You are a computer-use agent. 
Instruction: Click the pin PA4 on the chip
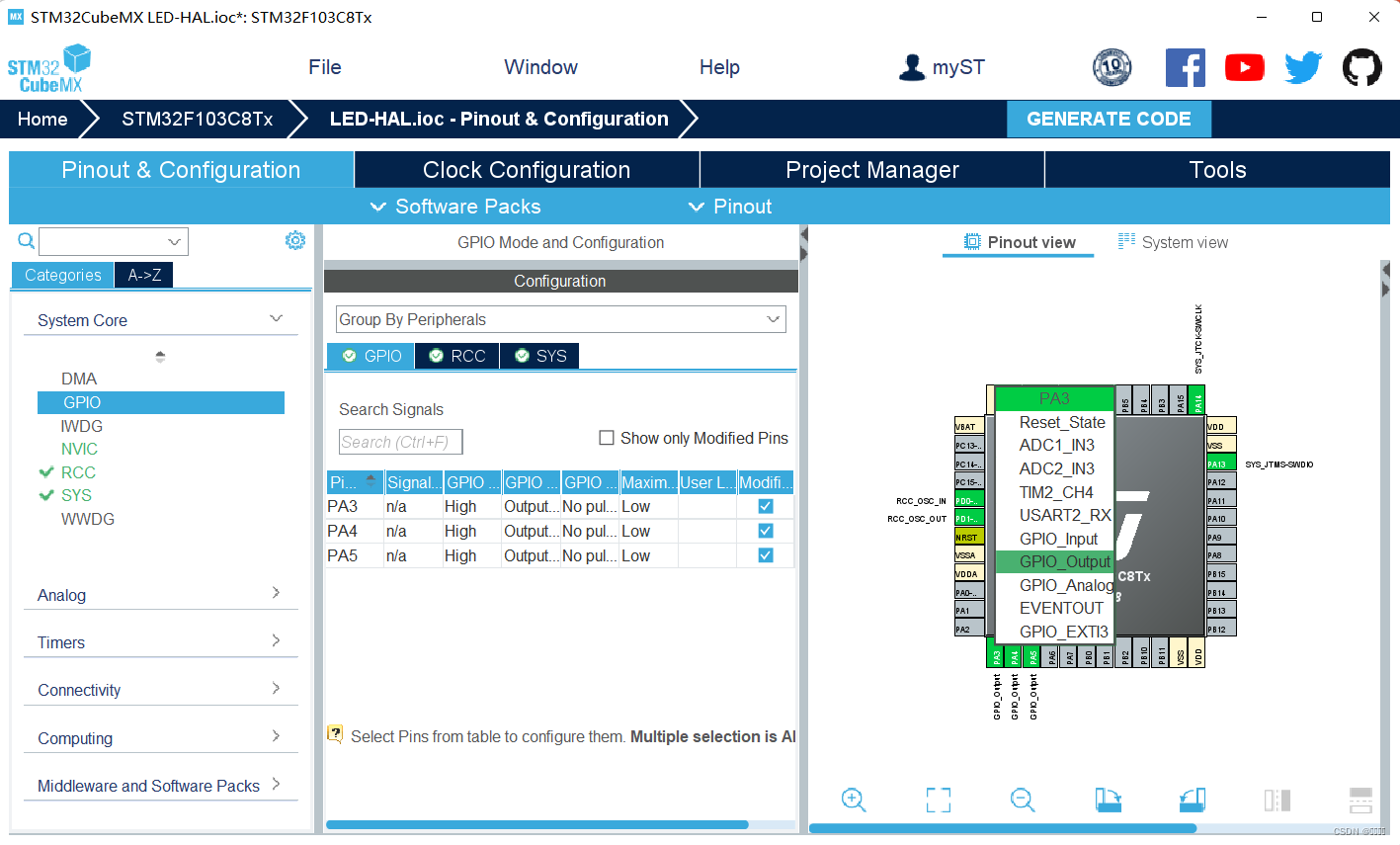click(1015, 654)
